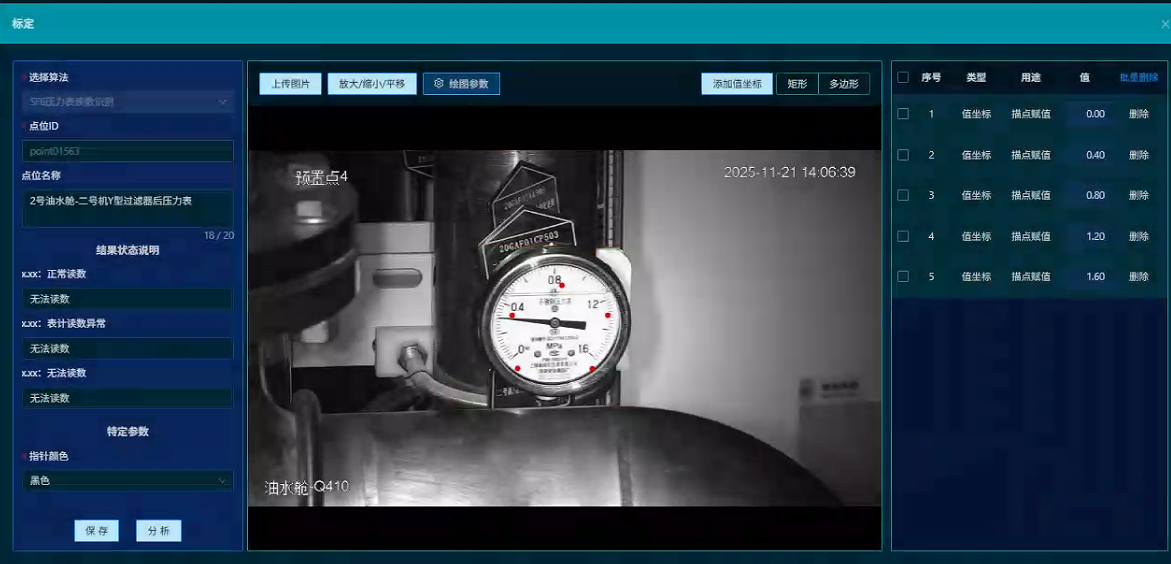Click the red calibration dot near 1.2
The image size is (1171, 564).
point(608,315)
